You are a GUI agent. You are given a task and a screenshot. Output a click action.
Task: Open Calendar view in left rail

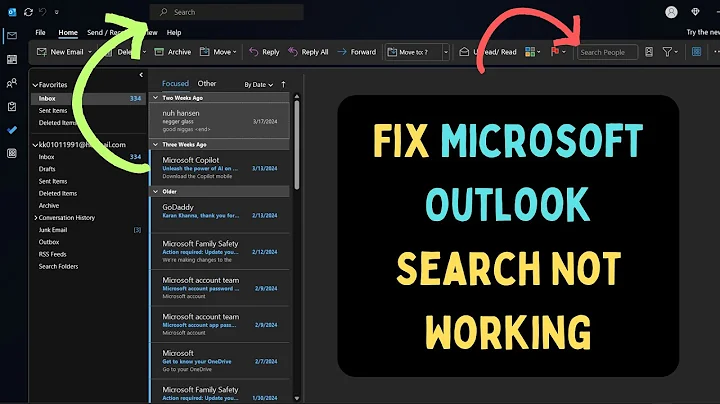pyautogui.click(x=12, y=59)
